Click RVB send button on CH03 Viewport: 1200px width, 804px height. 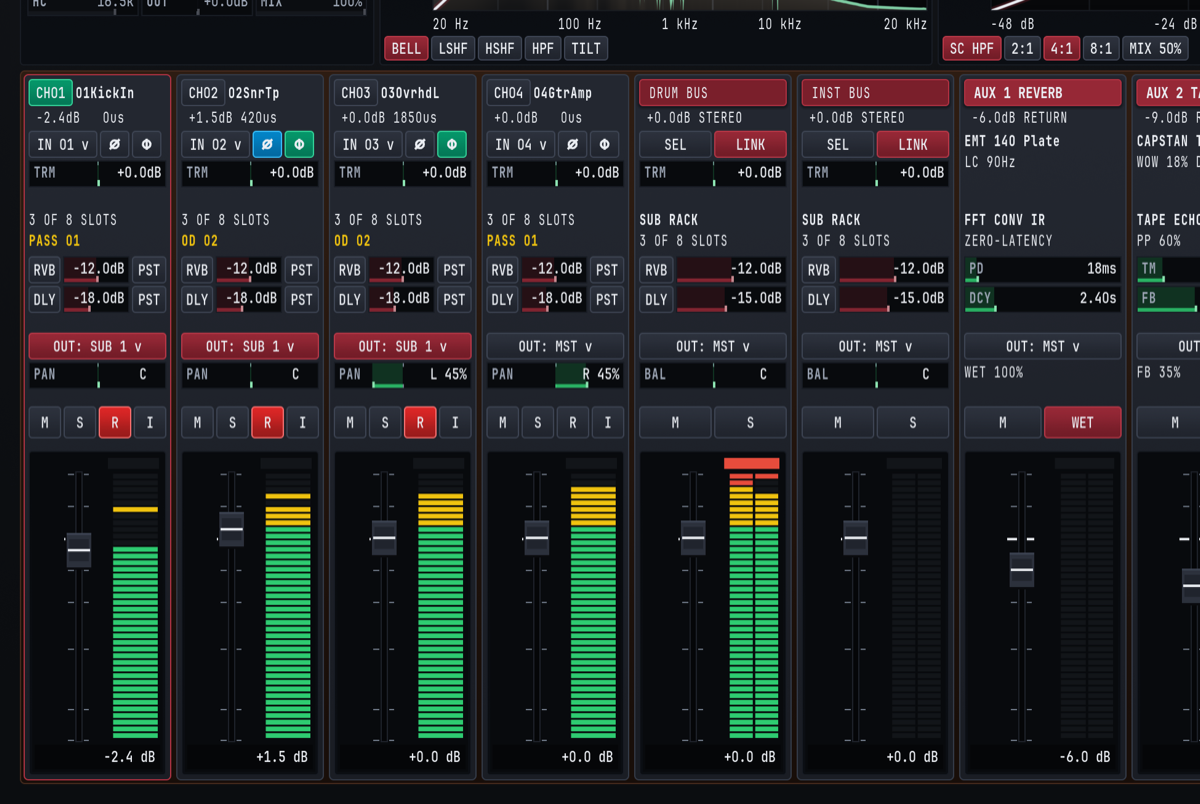click(349, 270)
